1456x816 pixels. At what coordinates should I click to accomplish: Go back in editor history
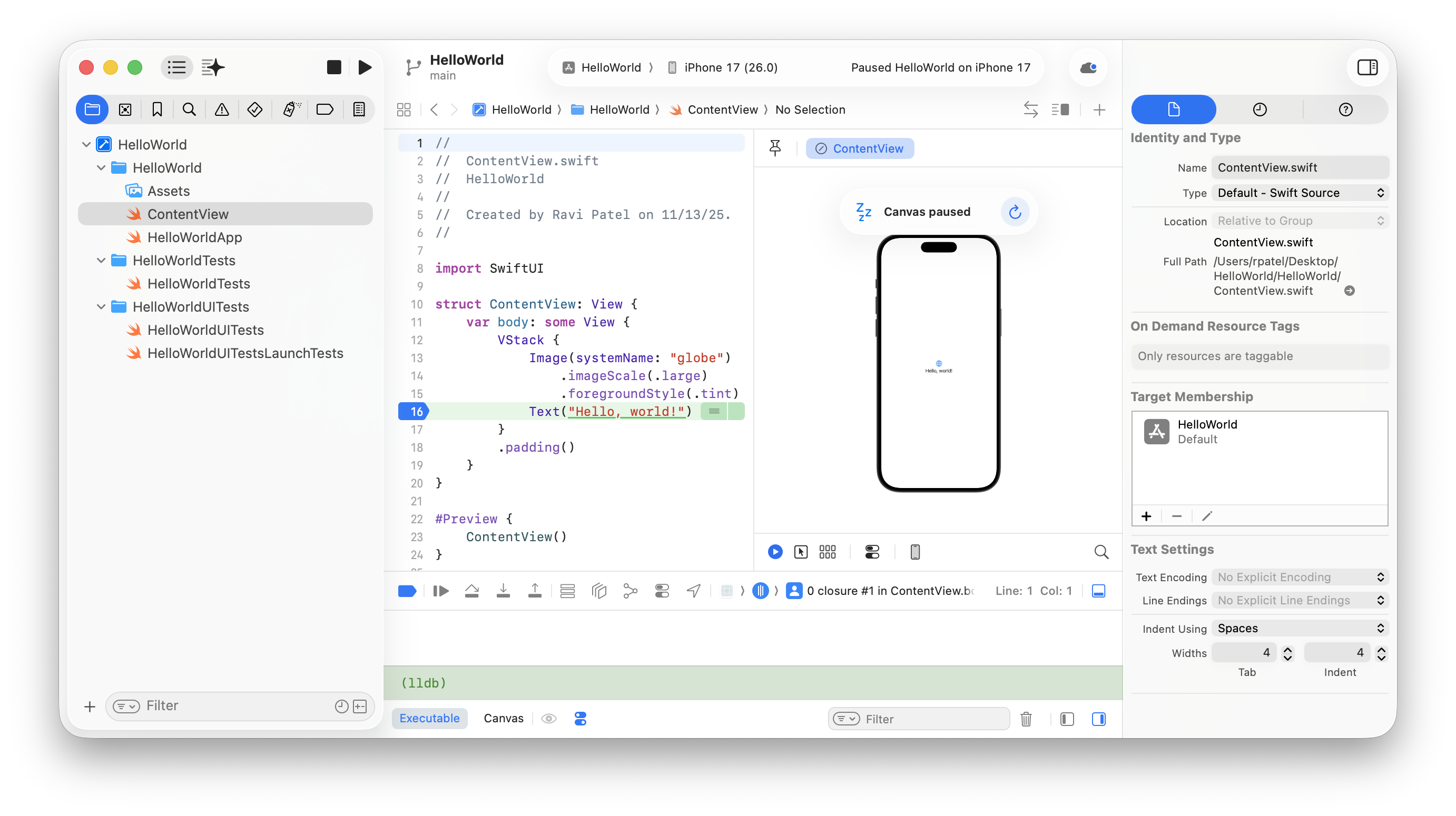click(x=434, y=110)
